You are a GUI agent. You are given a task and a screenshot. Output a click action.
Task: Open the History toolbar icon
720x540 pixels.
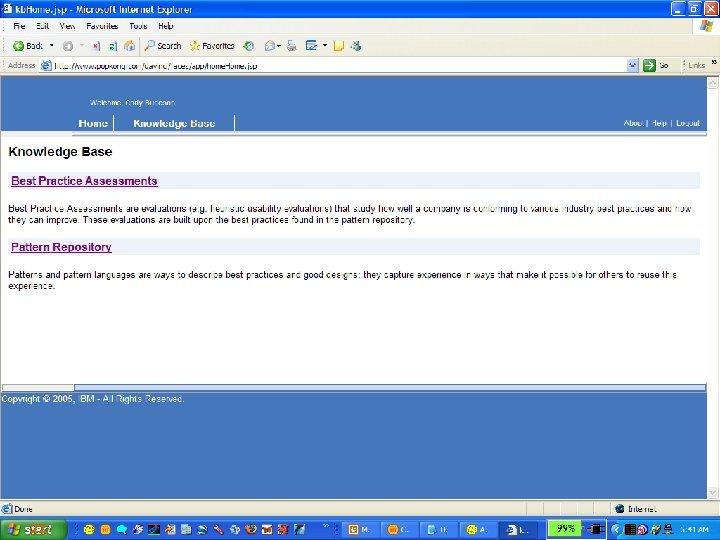[248, 45]
